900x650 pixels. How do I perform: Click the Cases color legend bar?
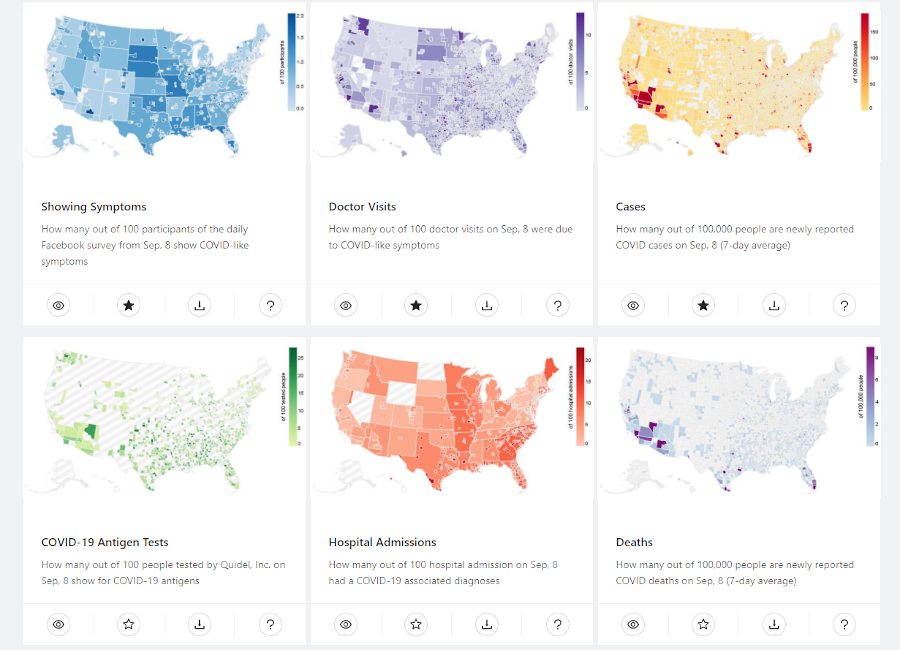(865, 60)
